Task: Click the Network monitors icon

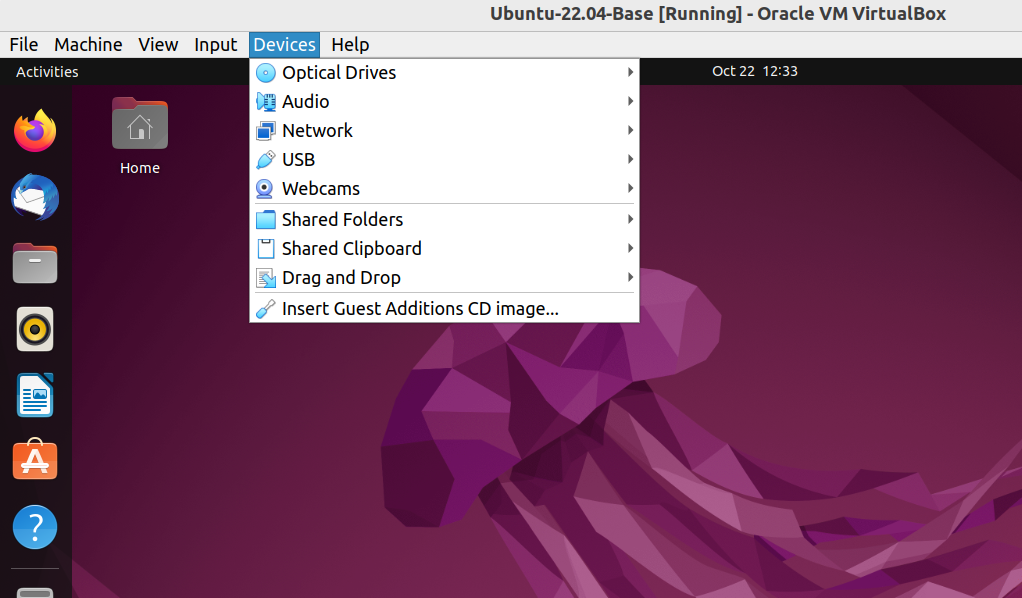Action: point(266,130)
